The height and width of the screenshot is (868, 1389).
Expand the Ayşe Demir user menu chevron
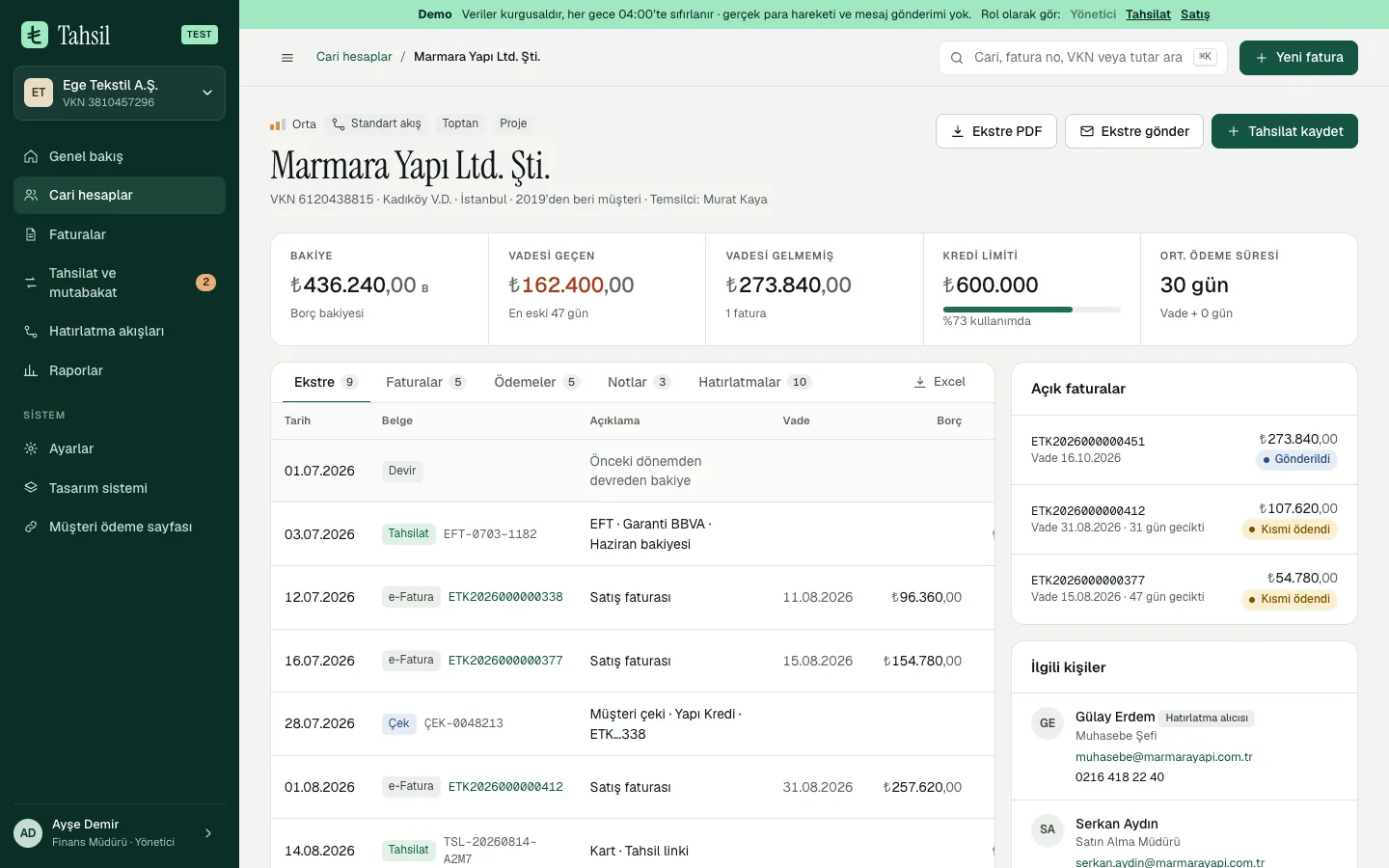click(208, 833)
